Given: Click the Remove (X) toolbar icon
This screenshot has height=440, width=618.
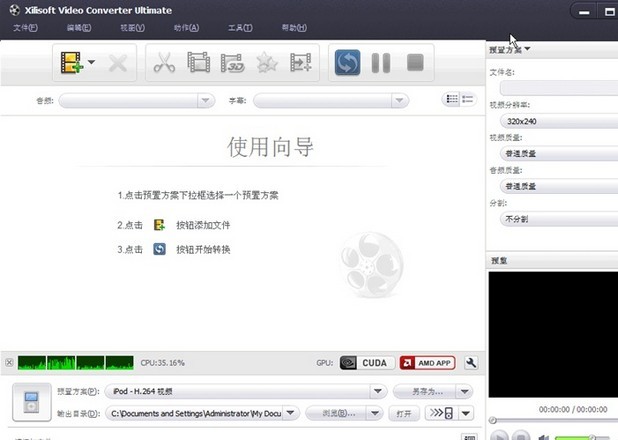Looking at the screenshot, I should pos(117,63).
